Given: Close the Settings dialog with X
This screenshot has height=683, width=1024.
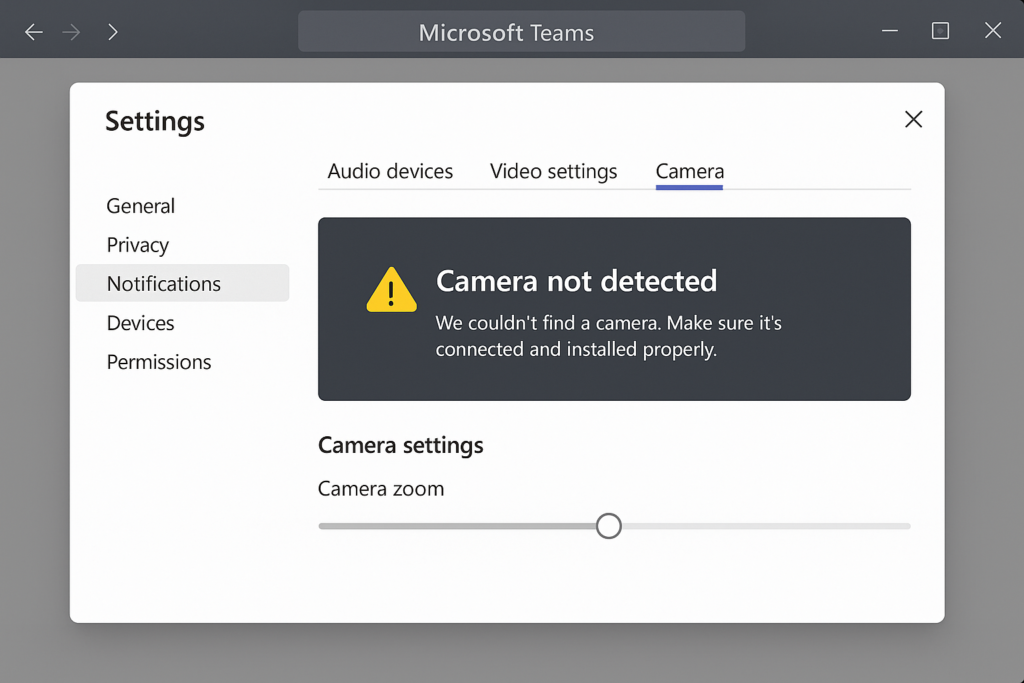Looking at the screenshot, I should tap(913, 119).
